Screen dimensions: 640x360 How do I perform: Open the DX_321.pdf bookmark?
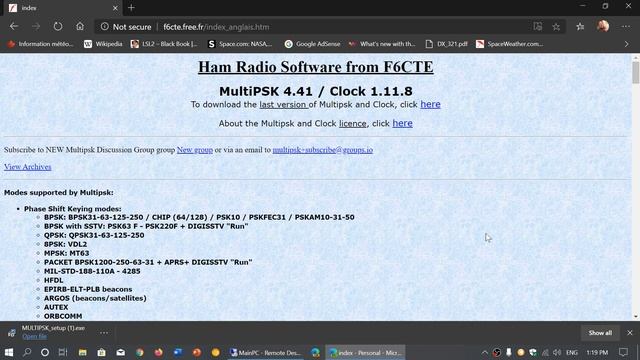coord(447,44)
